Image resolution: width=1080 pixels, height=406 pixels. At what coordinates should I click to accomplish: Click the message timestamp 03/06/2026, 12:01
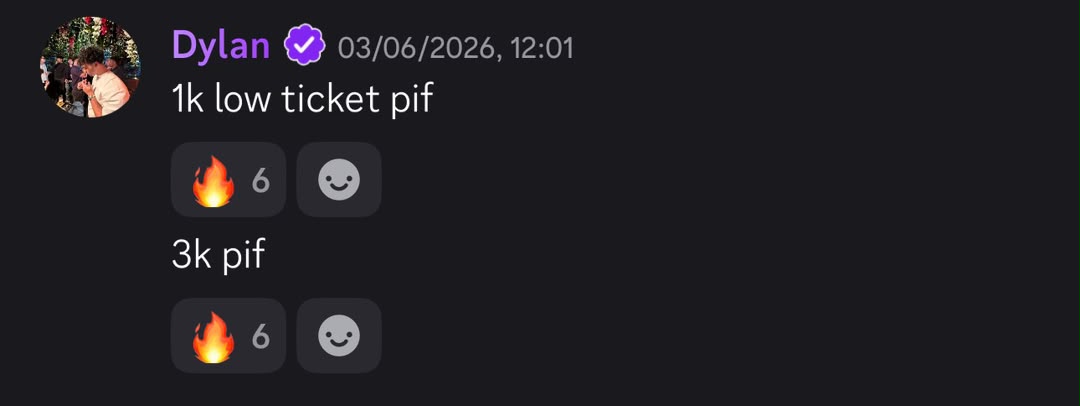455,48
